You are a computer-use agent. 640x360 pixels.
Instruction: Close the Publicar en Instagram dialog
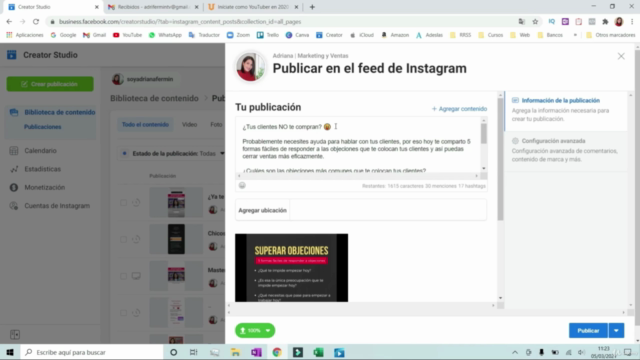(621, 56)
